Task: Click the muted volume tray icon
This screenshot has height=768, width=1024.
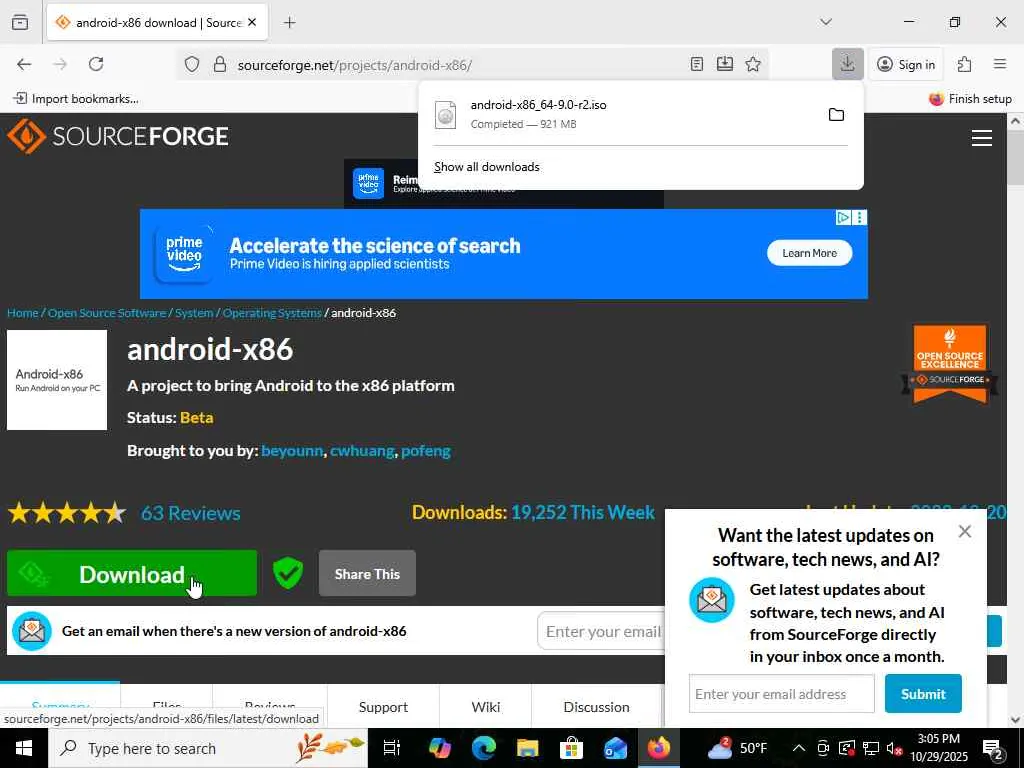Action: [x=894, y=749]
